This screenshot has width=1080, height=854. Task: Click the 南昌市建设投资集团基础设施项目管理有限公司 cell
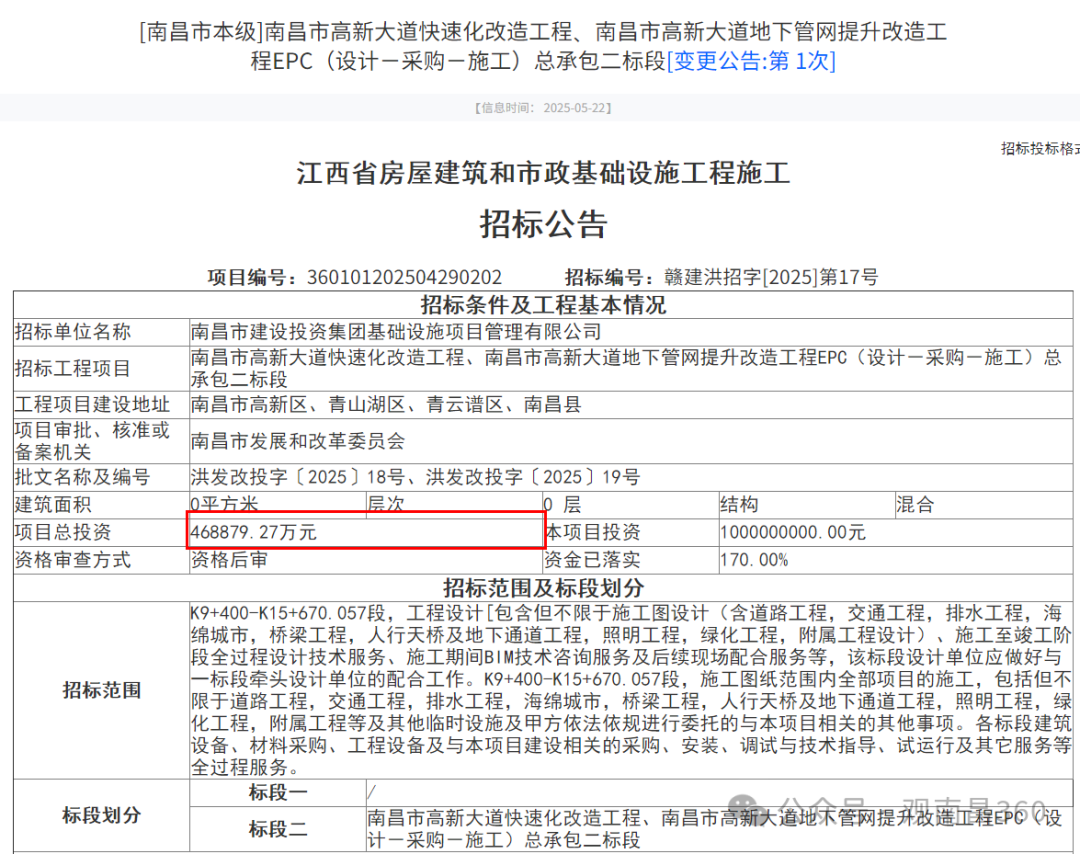tap(396, 331)
